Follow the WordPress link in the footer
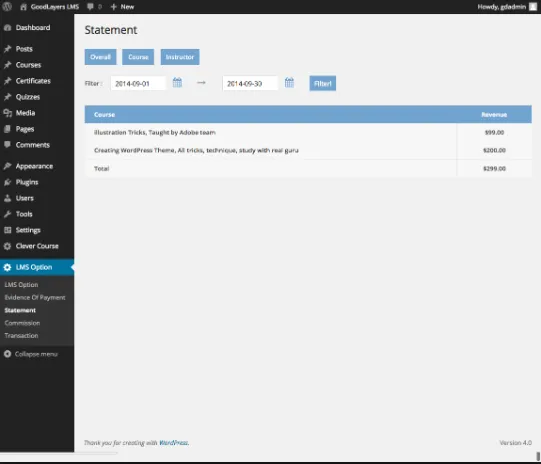Viewport: 541px width, 464px height. tap(174, 443)
